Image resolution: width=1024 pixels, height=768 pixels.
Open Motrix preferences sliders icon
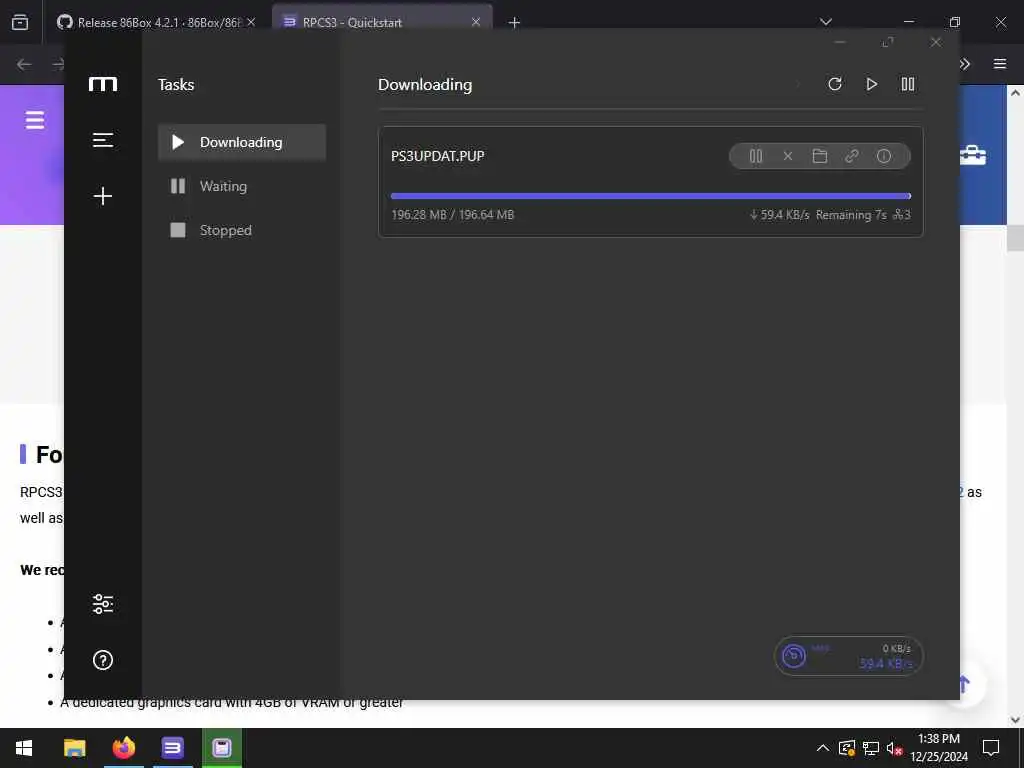click(x=103, y=604)
